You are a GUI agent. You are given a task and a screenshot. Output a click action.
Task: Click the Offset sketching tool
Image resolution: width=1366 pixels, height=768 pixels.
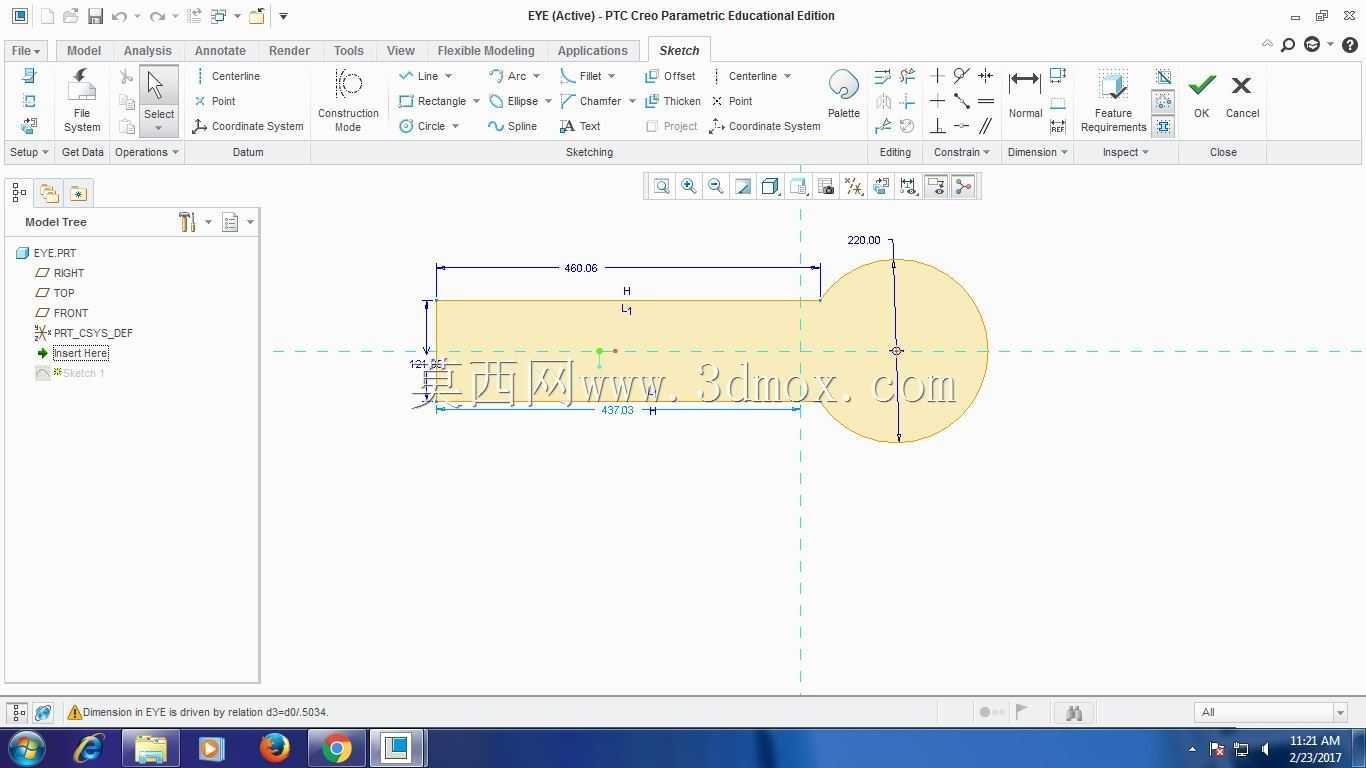670,76
